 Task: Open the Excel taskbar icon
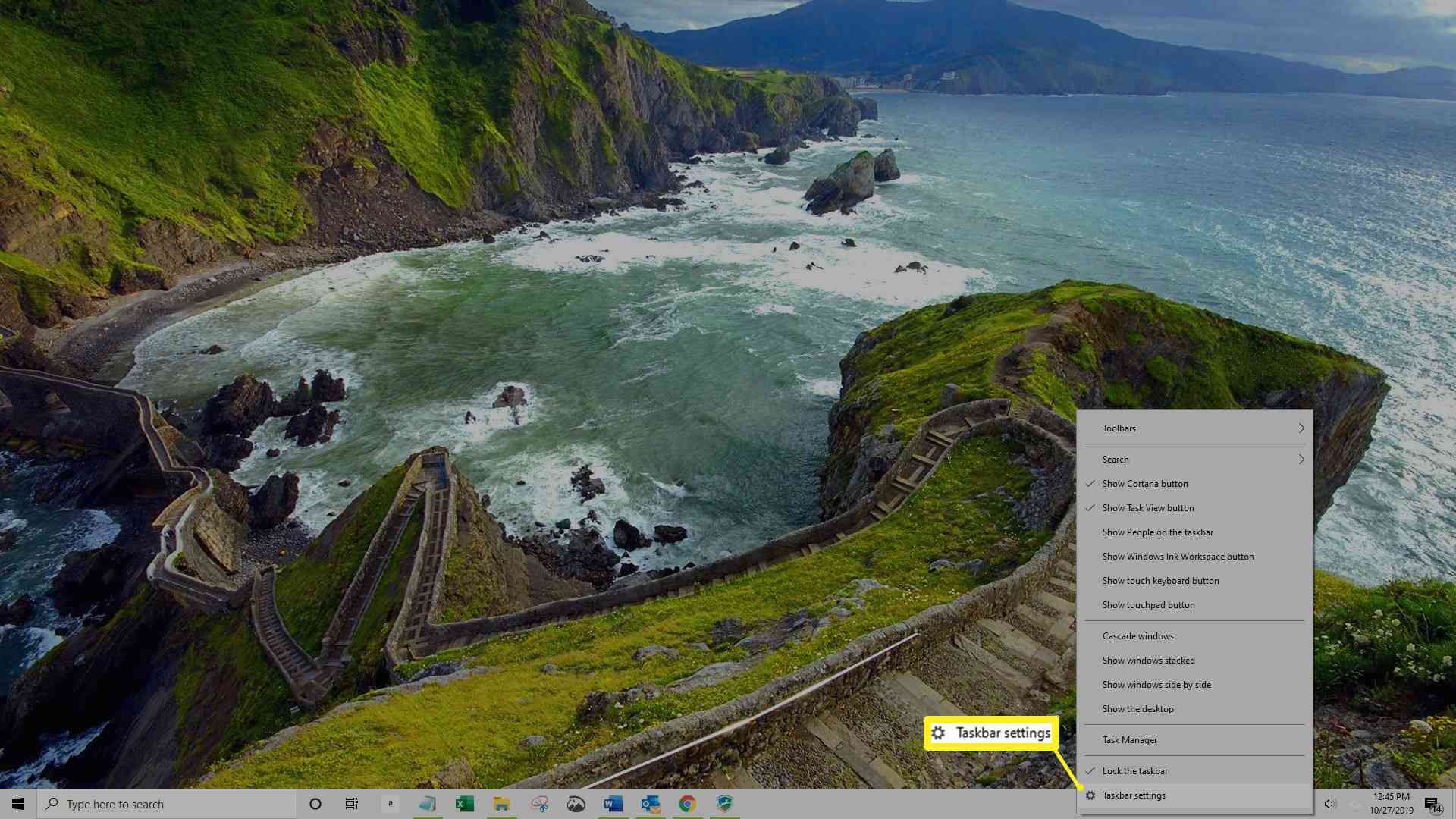pos(464,804)
